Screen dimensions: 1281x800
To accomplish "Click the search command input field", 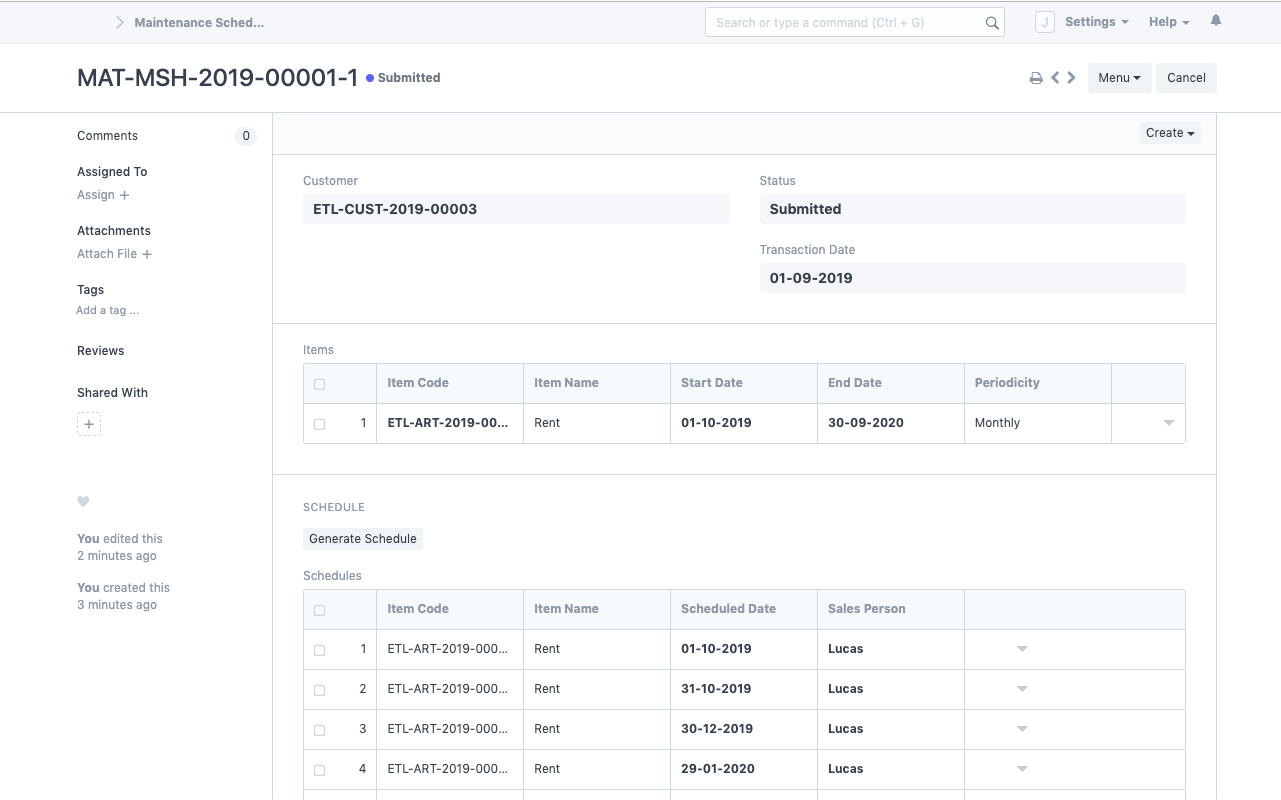I will (x=845, y=23).
